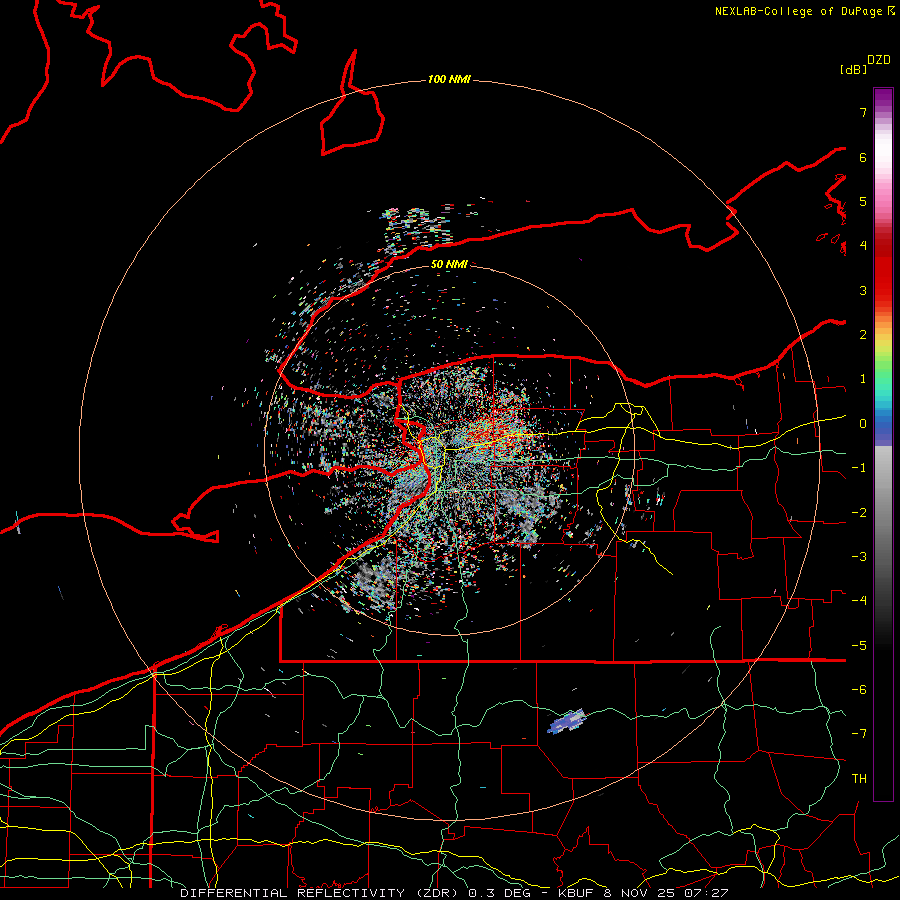The width and height of the screenshot is (900, 900).
Task: Click the -7 dB scale value
Action: point(859,734)
